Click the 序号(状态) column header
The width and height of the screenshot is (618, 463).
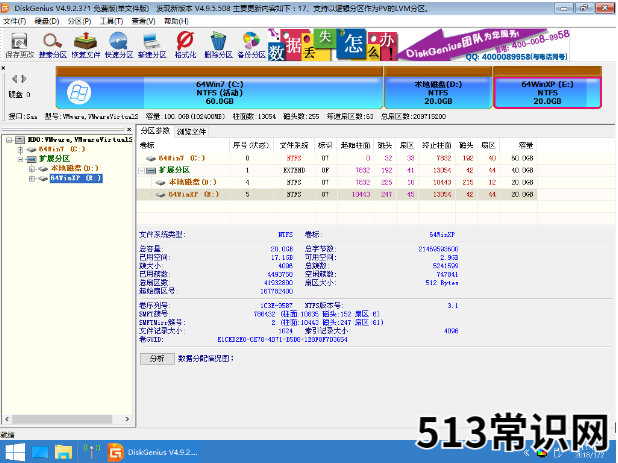(251, 145)
